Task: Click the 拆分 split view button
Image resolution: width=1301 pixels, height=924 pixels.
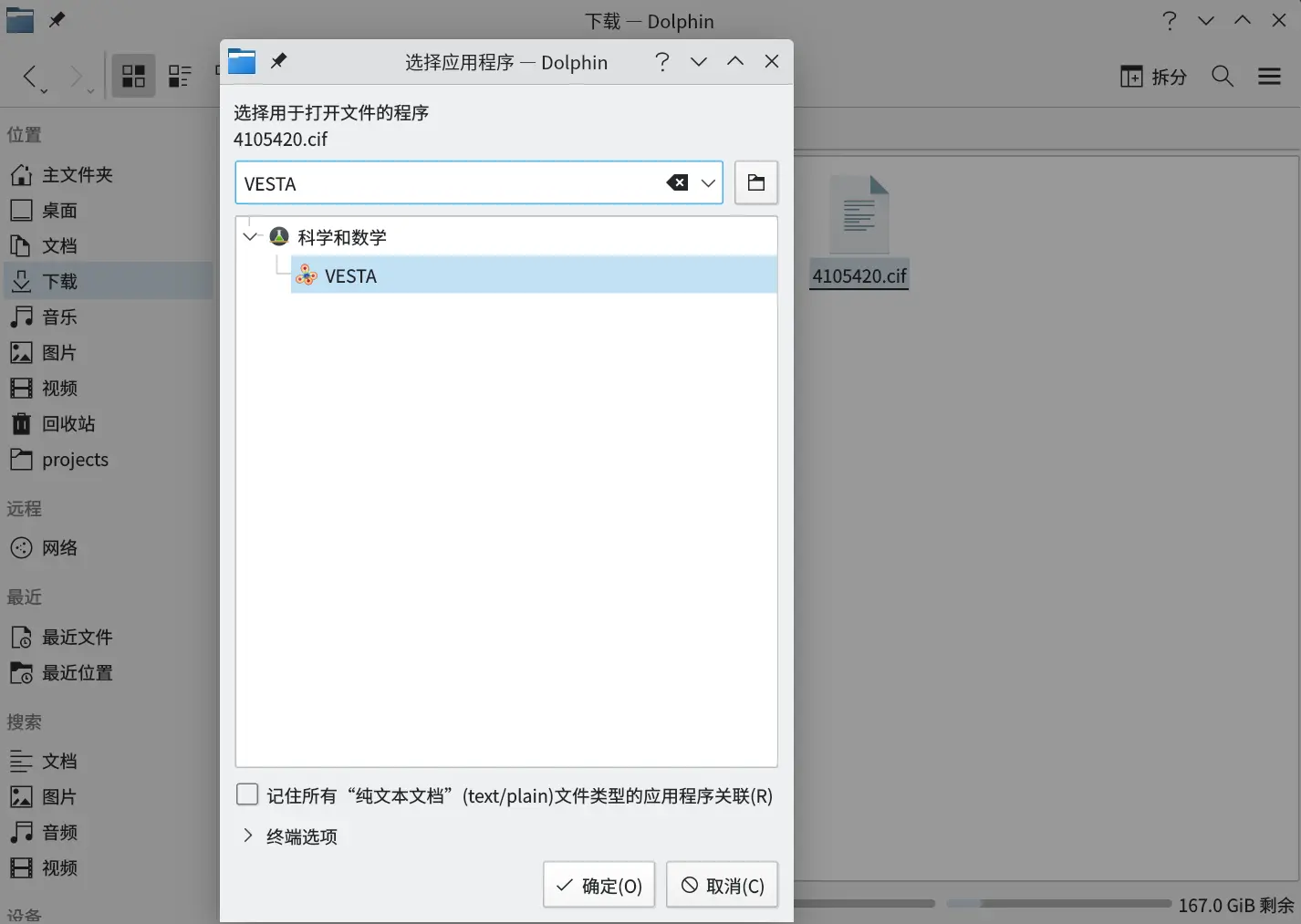Action: pos(1154,77)
